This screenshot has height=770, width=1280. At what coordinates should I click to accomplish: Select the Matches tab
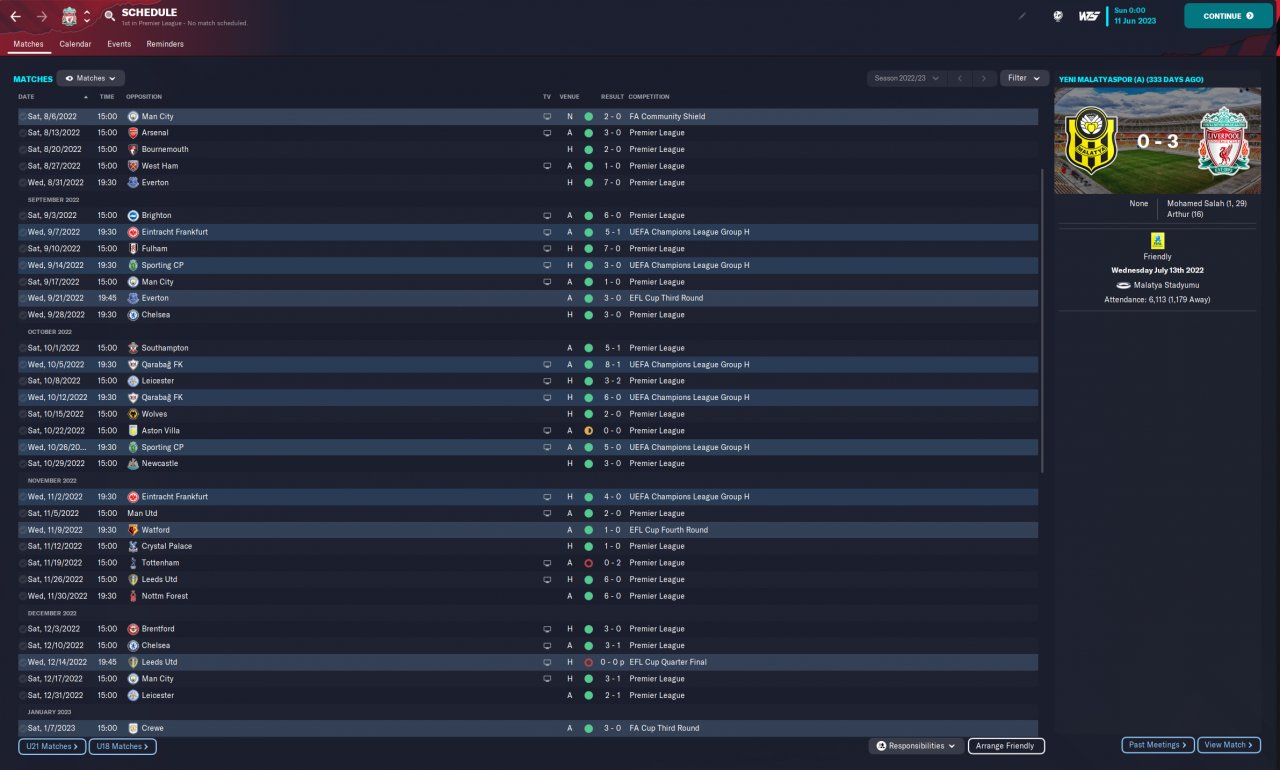point(28,44)
